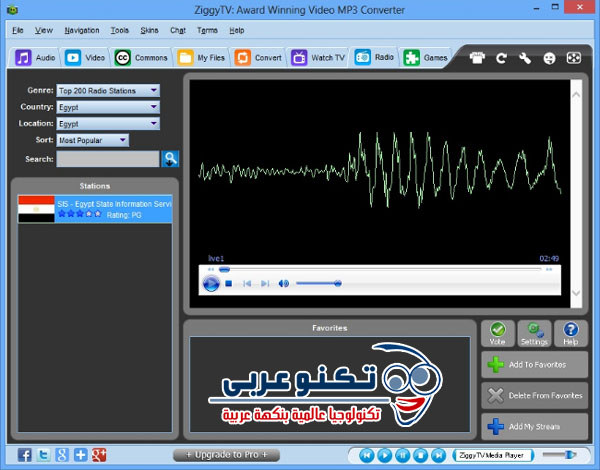The image size is (600, 470).
Task: Switch to the Watch TV tab
Action: tap(318, 58)
